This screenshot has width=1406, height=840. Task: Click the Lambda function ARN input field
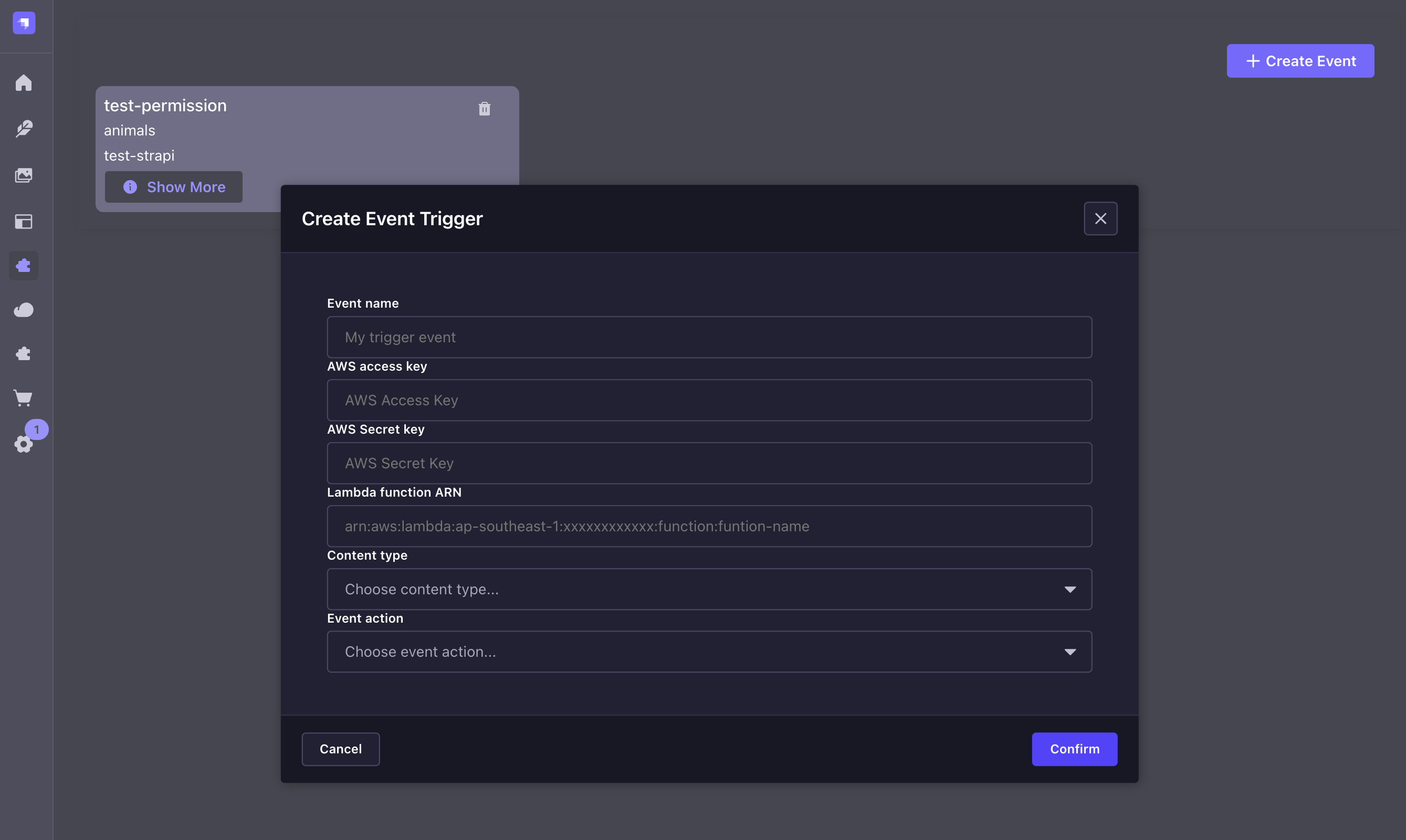click(709, 525)
